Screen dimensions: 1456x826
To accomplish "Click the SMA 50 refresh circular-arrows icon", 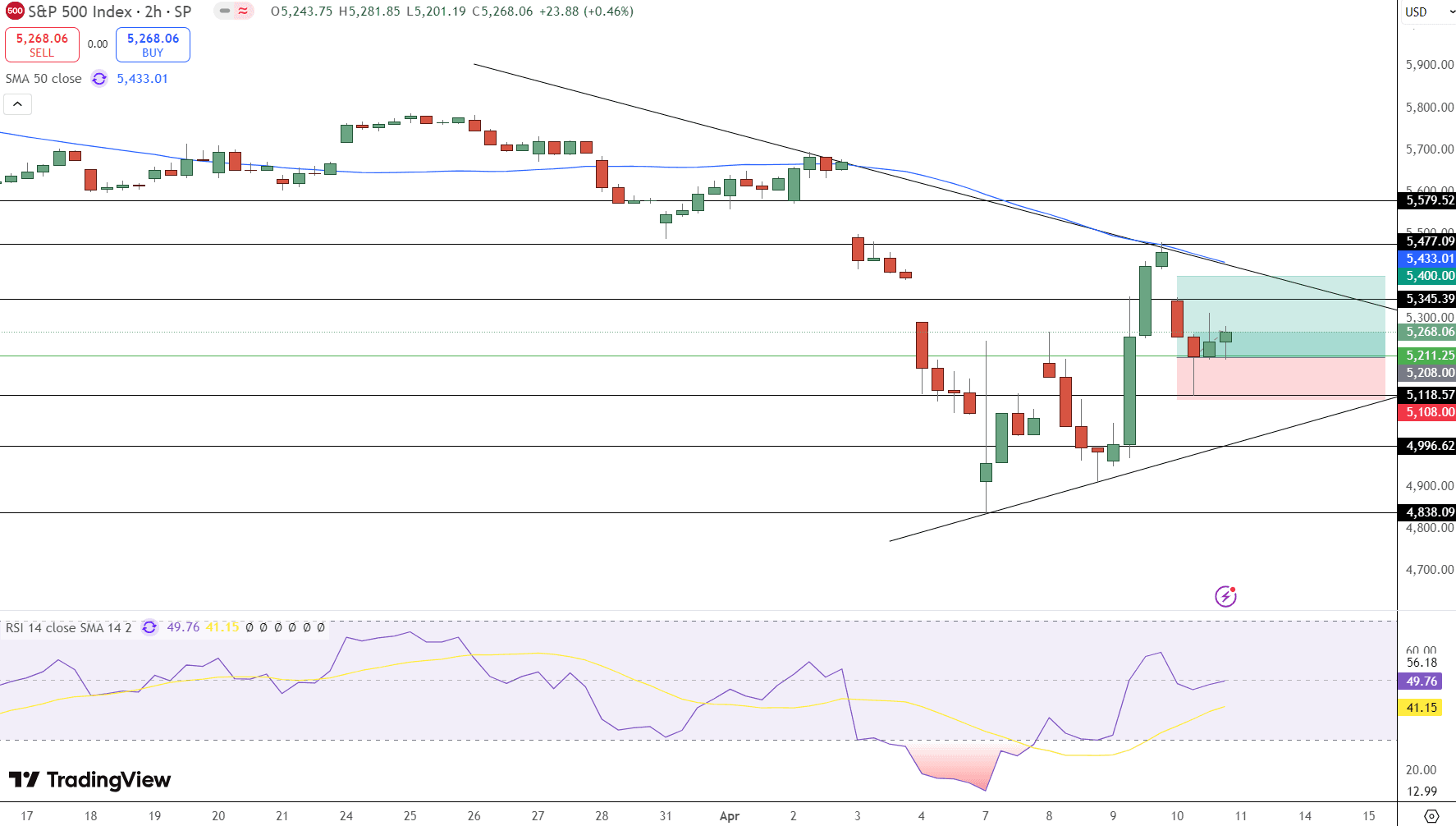I will [99, 79].
